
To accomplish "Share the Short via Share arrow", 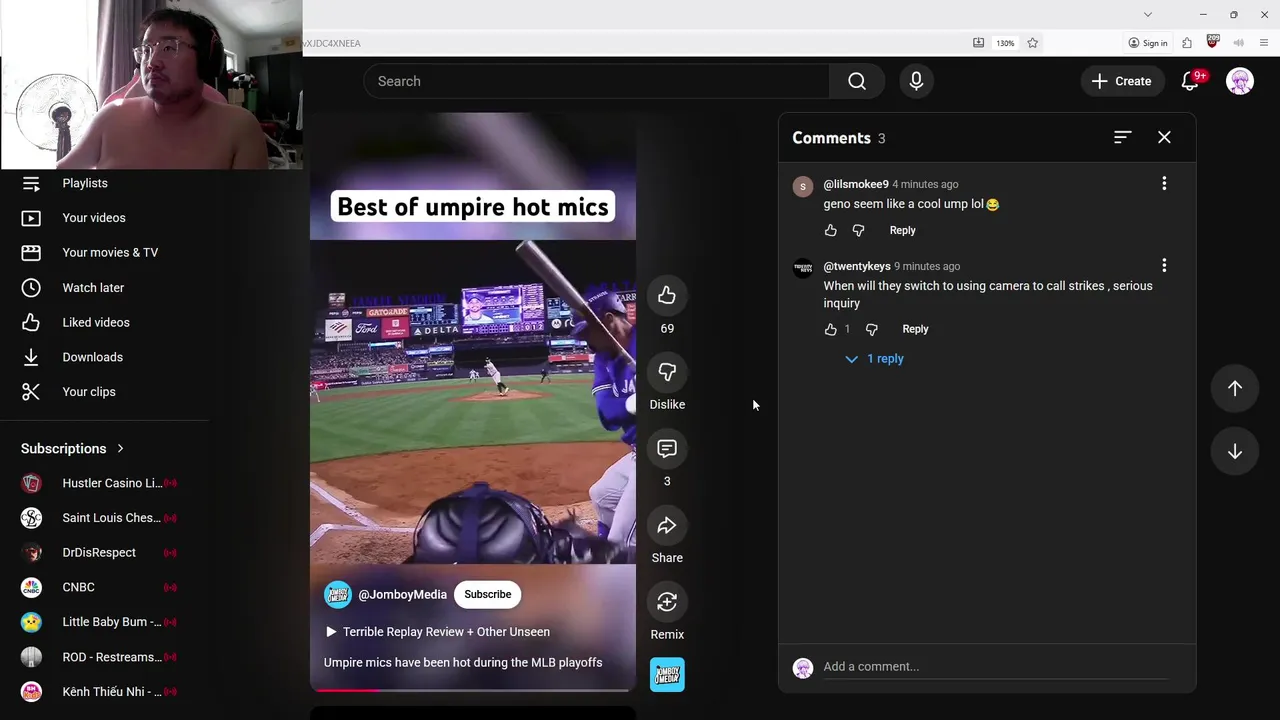I will tap(667, 526).
